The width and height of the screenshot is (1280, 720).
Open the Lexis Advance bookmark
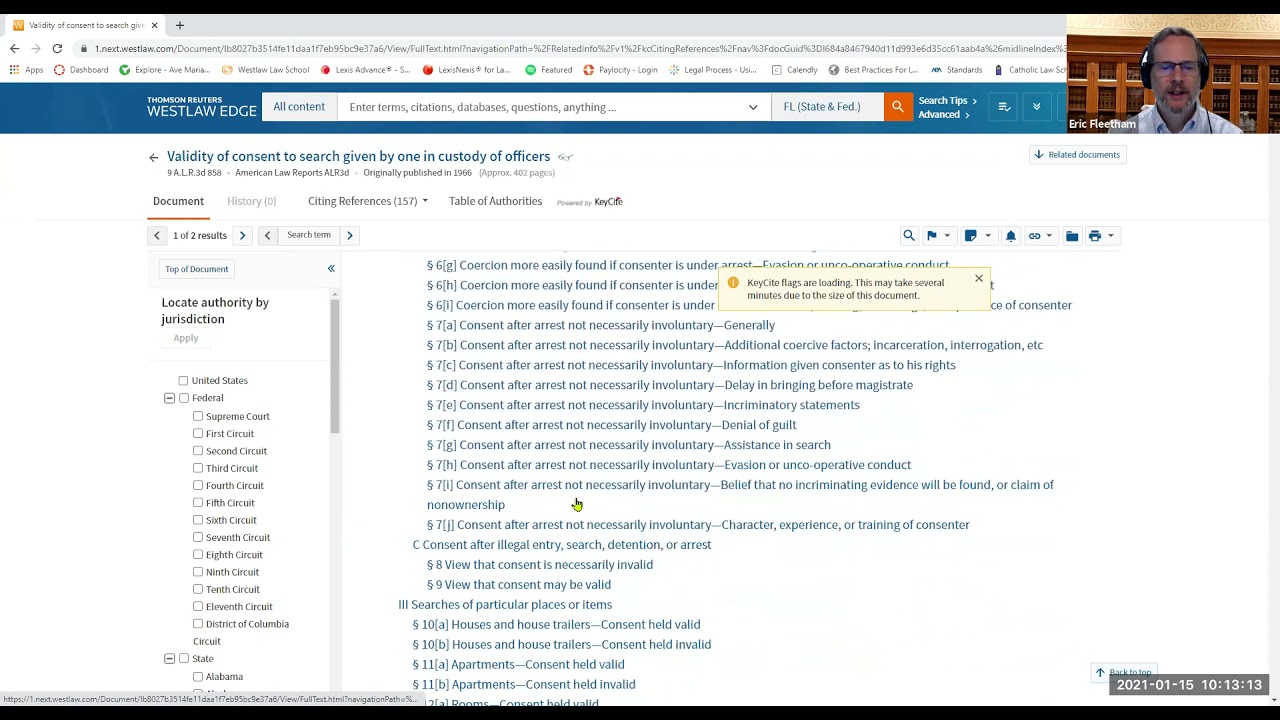click(366, 70)
